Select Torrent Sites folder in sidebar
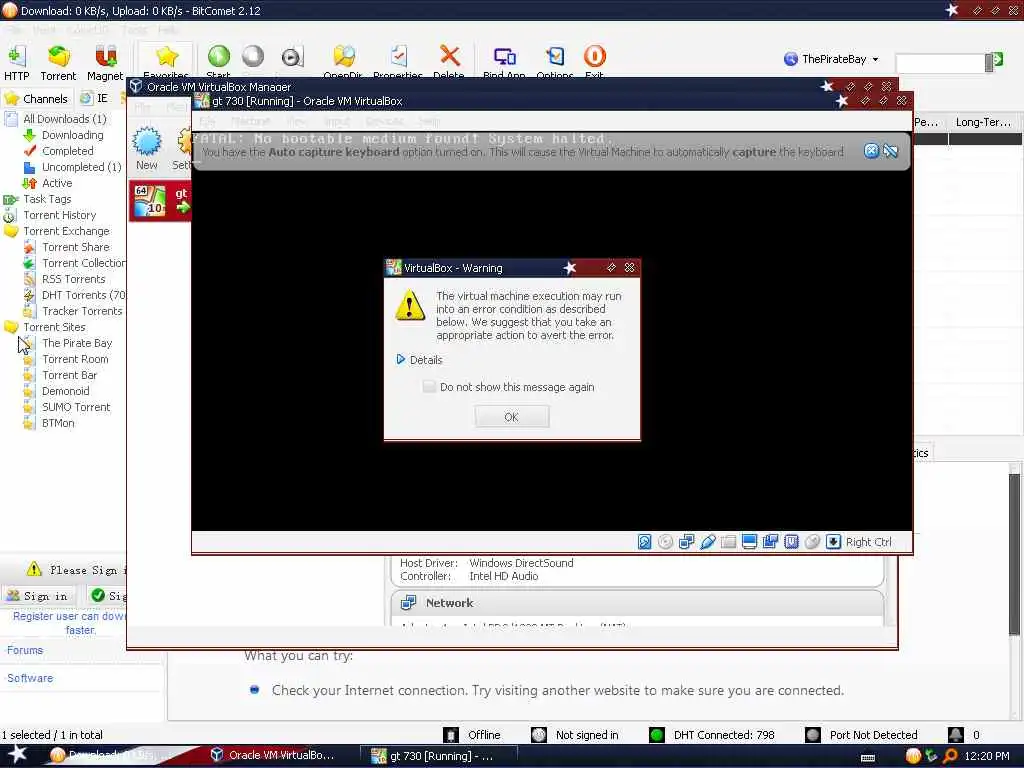This screenshot has height=768, width=1024. click(x=54, y=327)
